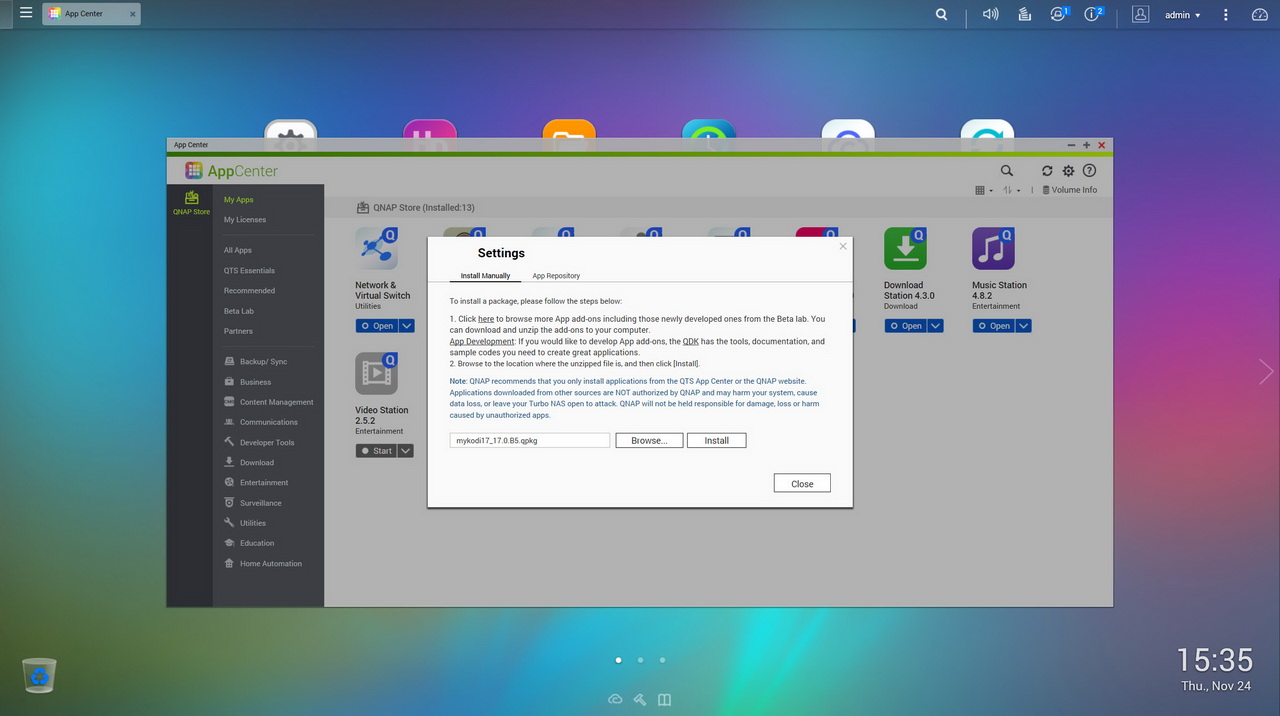Open the desktop Recycle Bin icon
The image size is (1280, 716).
point(39,676)
